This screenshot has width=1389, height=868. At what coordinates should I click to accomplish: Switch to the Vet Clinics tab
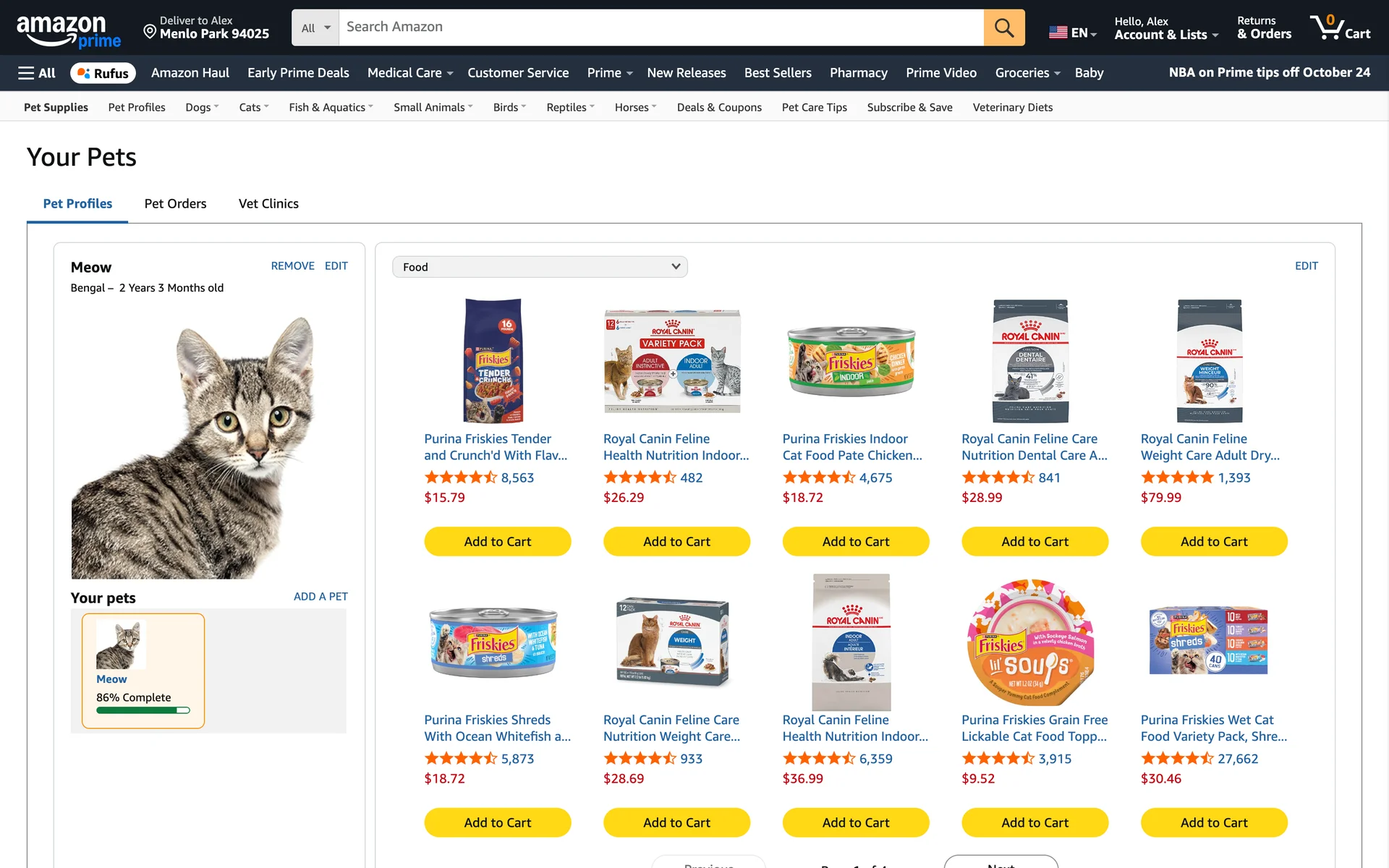coord(268,204)
